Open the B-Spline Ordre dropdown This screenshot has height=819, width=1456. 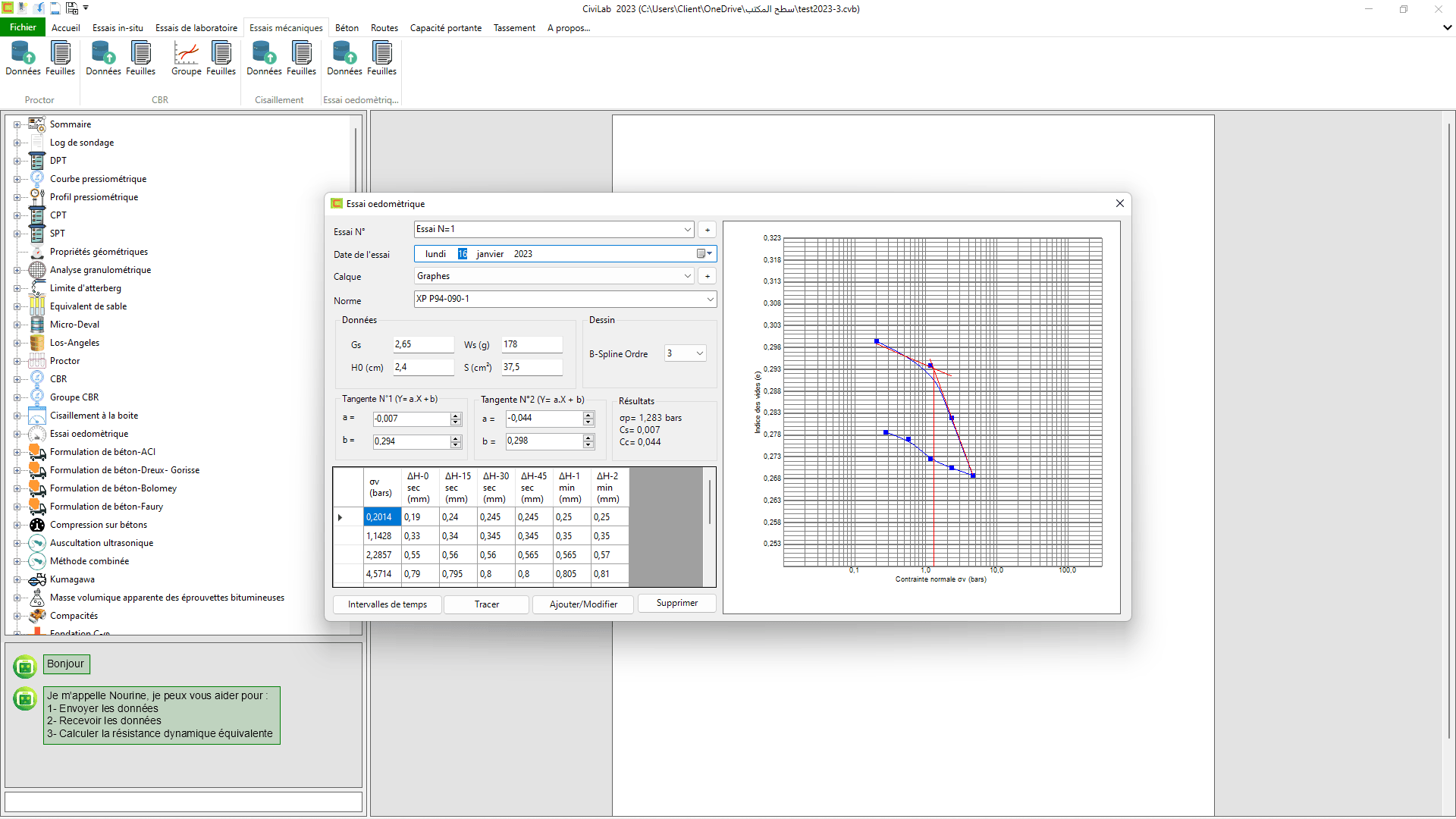click(699, 353)
